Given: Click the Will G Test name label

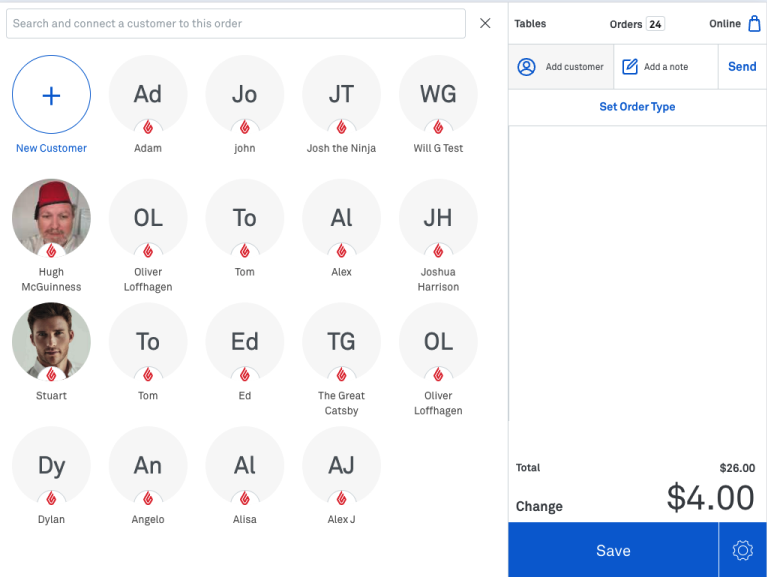Looking at the screenshot, I should tap(438, 148).
